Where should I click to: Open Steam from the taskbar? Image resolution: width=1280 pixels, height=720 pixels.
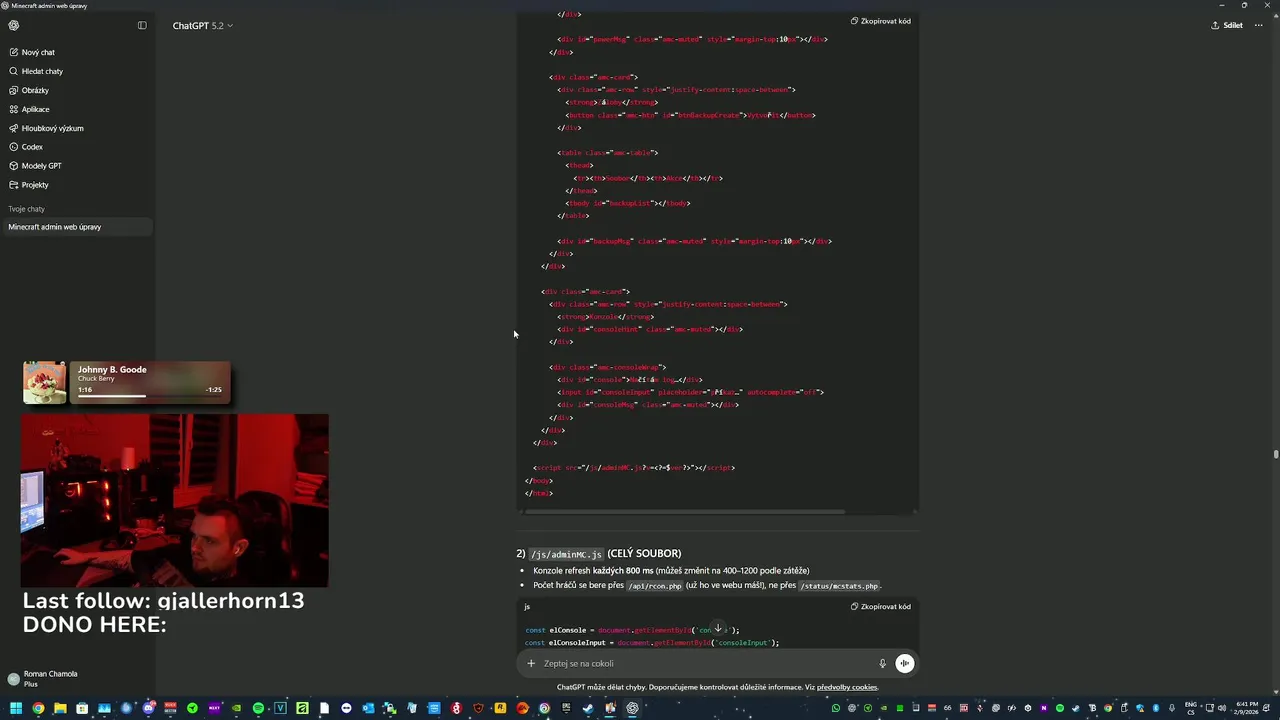pos(588,708)
